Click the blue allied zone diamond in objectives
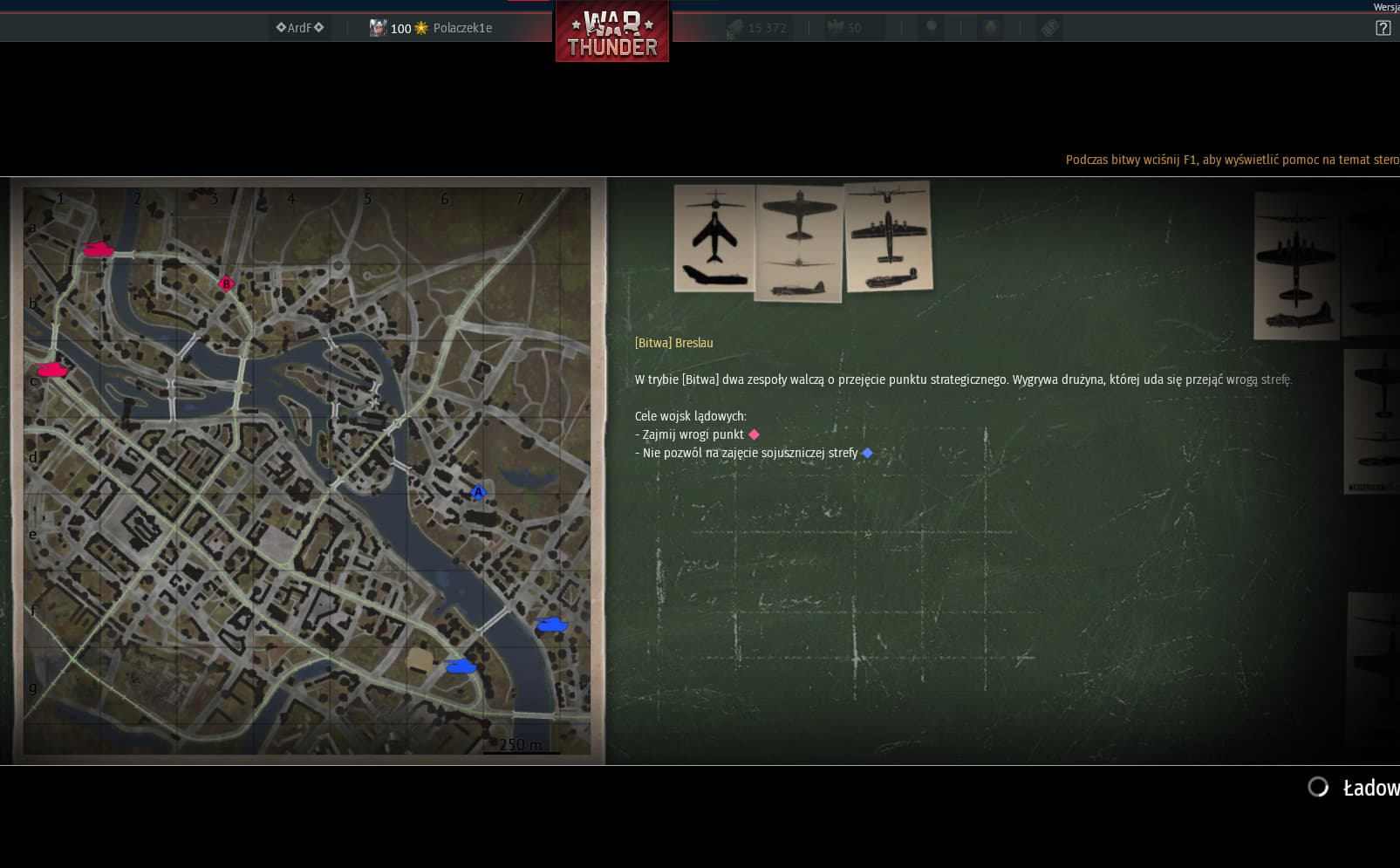The image size is (1400, 868). click(x=867, y=453)
